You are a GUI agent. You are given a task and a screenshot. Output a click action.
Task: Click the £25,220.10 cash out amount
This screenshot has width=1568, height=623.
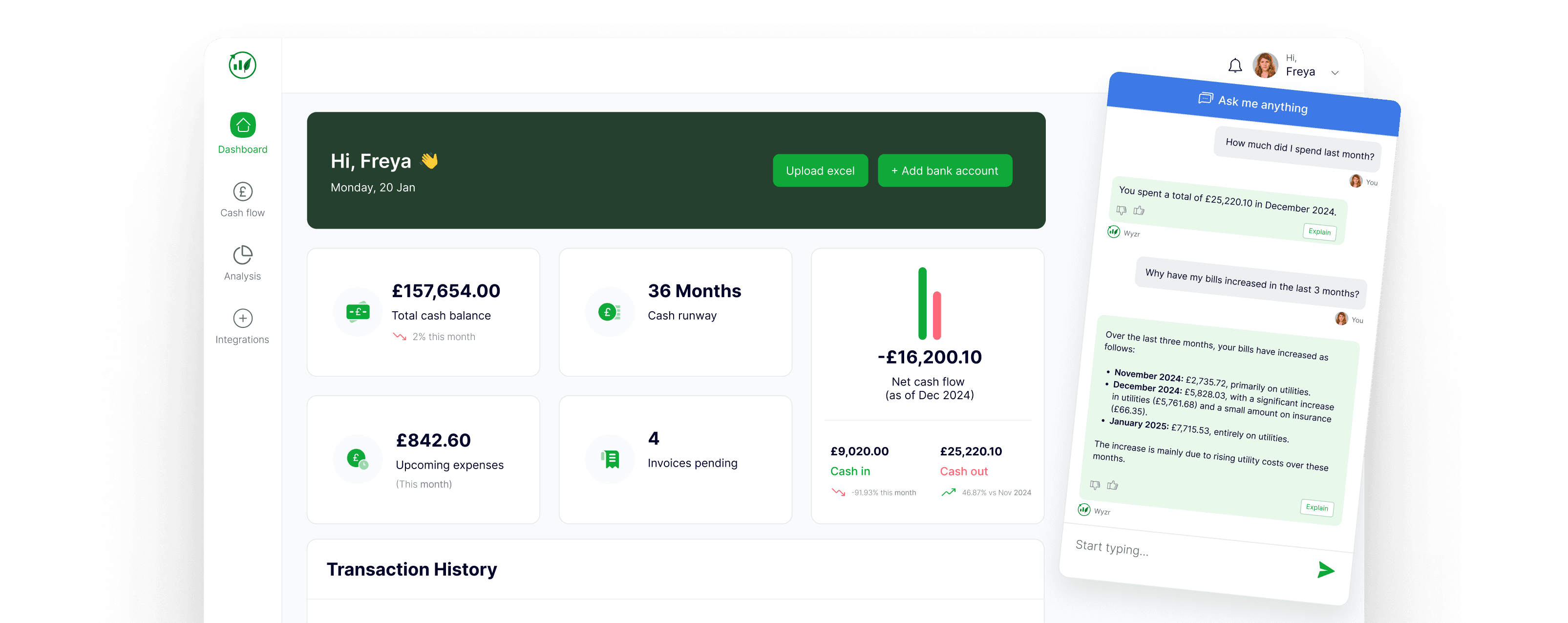[971, 451]
